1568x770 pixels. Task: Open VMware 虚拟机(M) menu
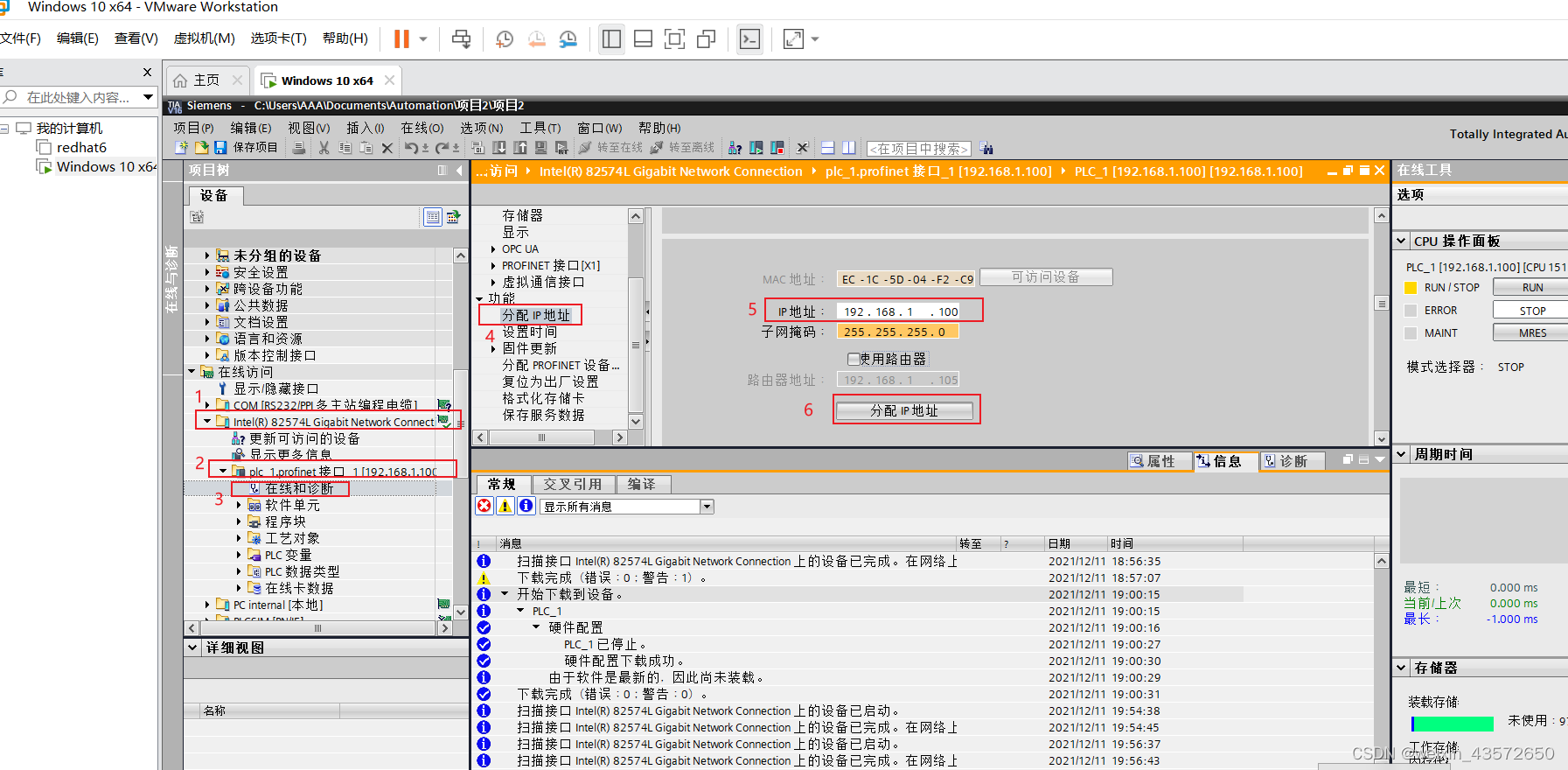[x=205, y=38]
